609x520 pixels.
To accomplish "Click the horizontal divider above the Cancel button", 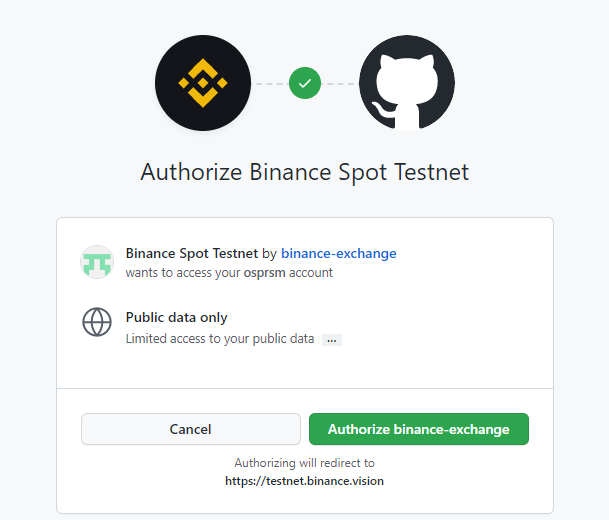I will [x=305, y=388].
